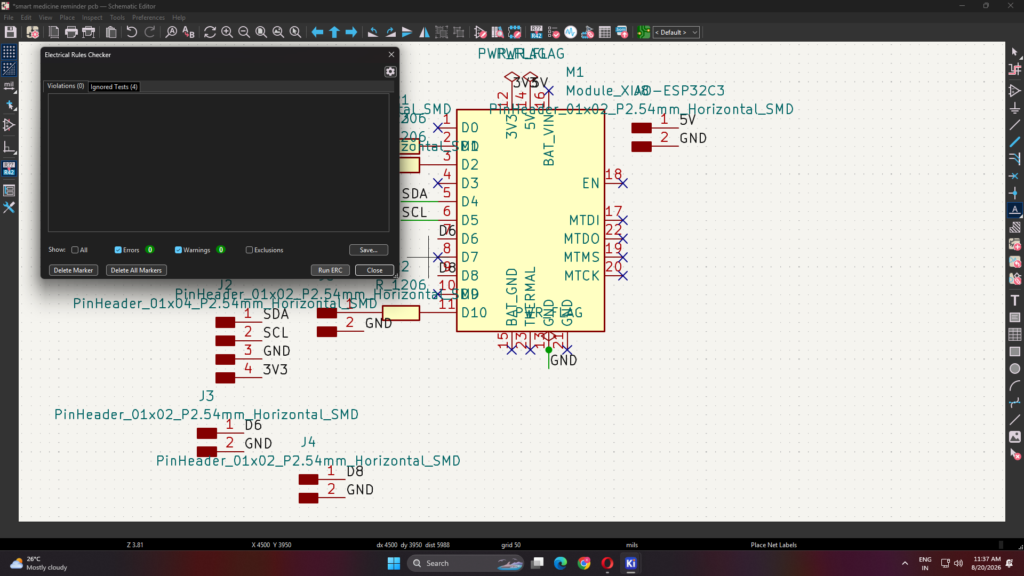
Task: Select the Place Junction tool
Action: tap(1014, 193)
